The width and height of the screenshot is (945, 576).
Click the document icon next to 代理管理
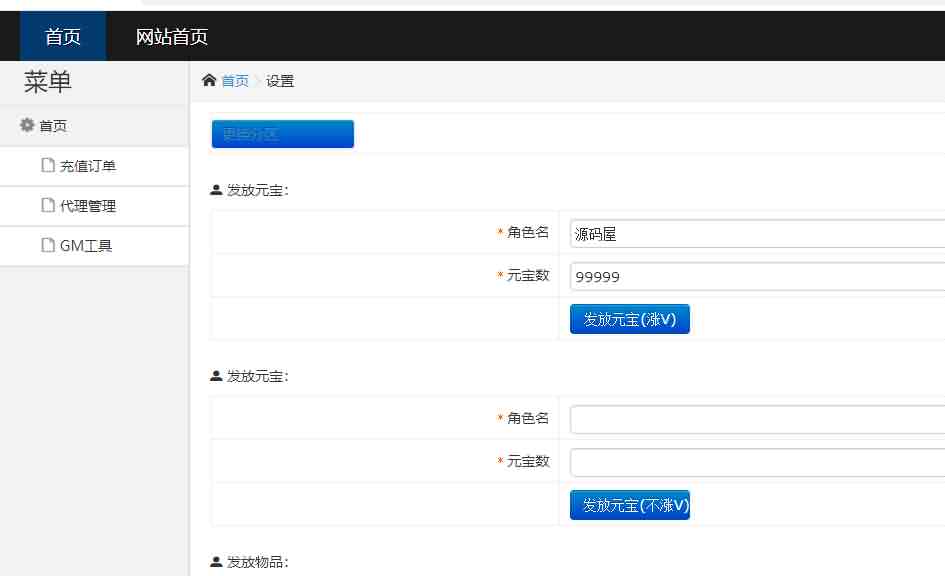[46, 205]
